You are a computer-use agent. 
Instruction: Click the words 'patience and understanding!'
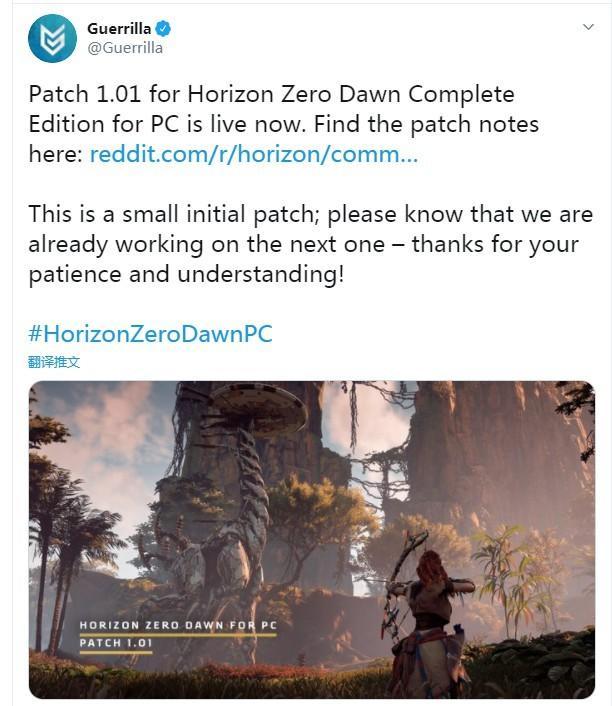point(186,274)
